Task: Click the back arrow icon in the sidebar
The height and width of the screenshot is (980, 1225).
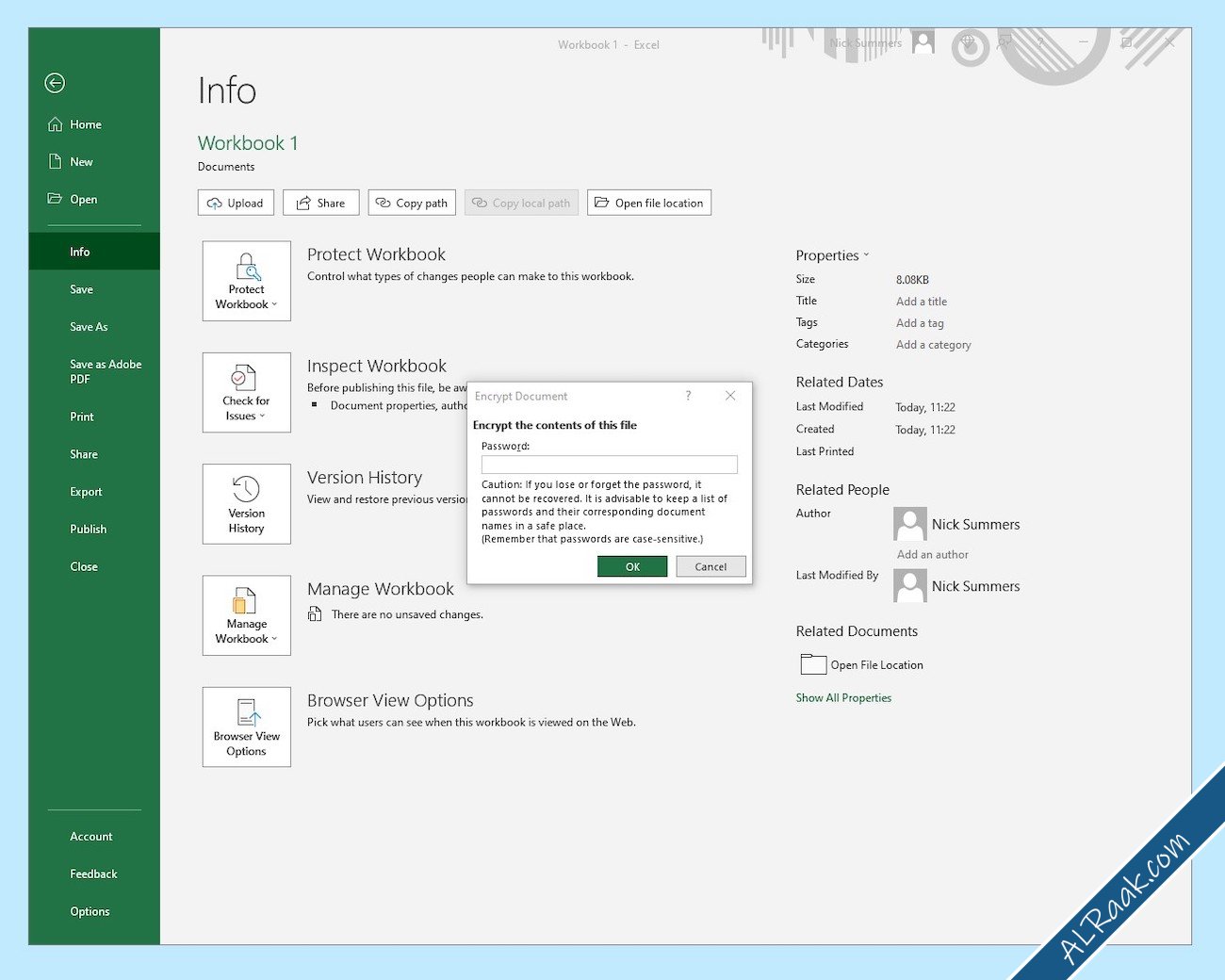Action: pos(55,83)
